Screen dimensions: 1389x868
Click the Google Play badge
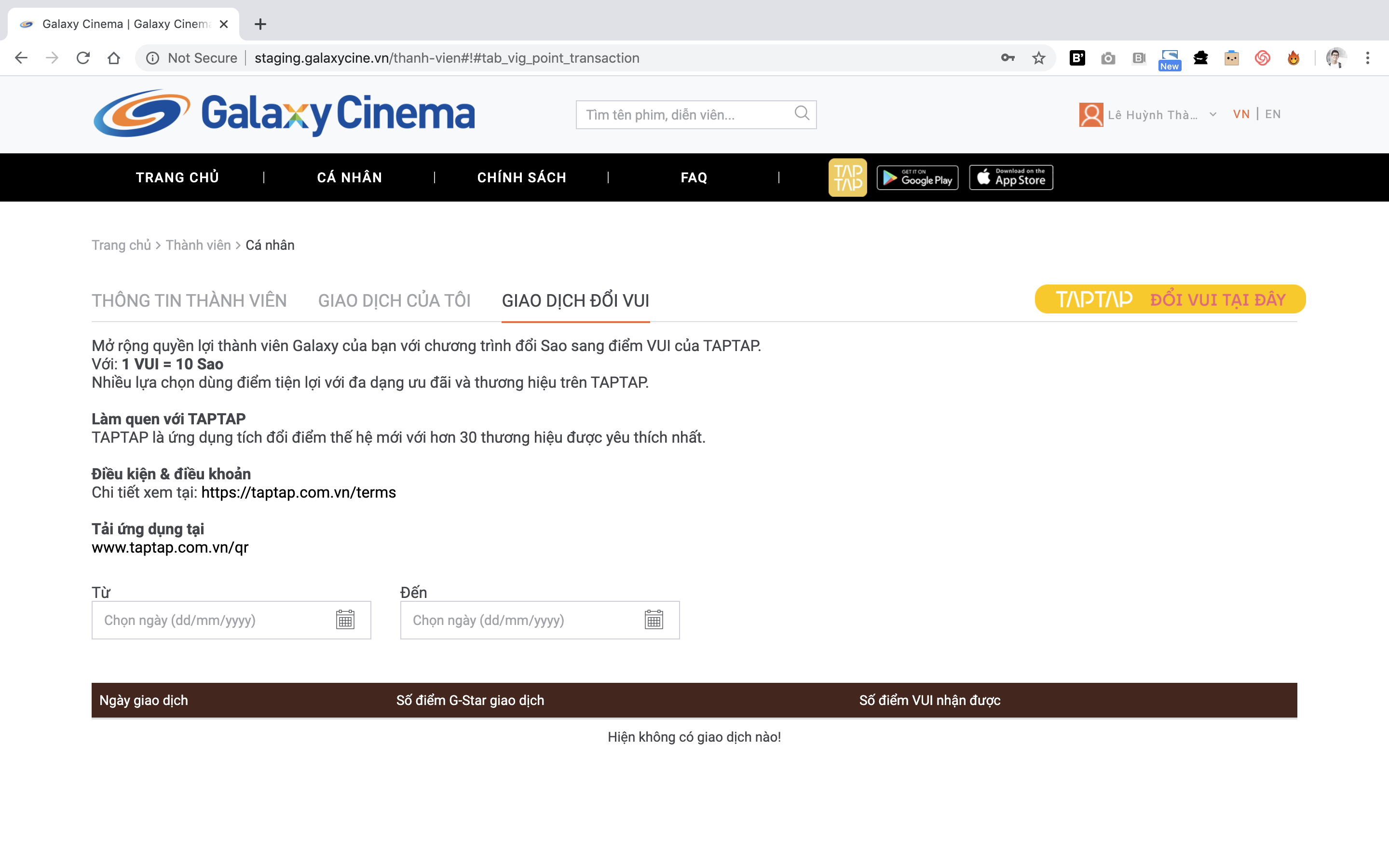[917, 177]
